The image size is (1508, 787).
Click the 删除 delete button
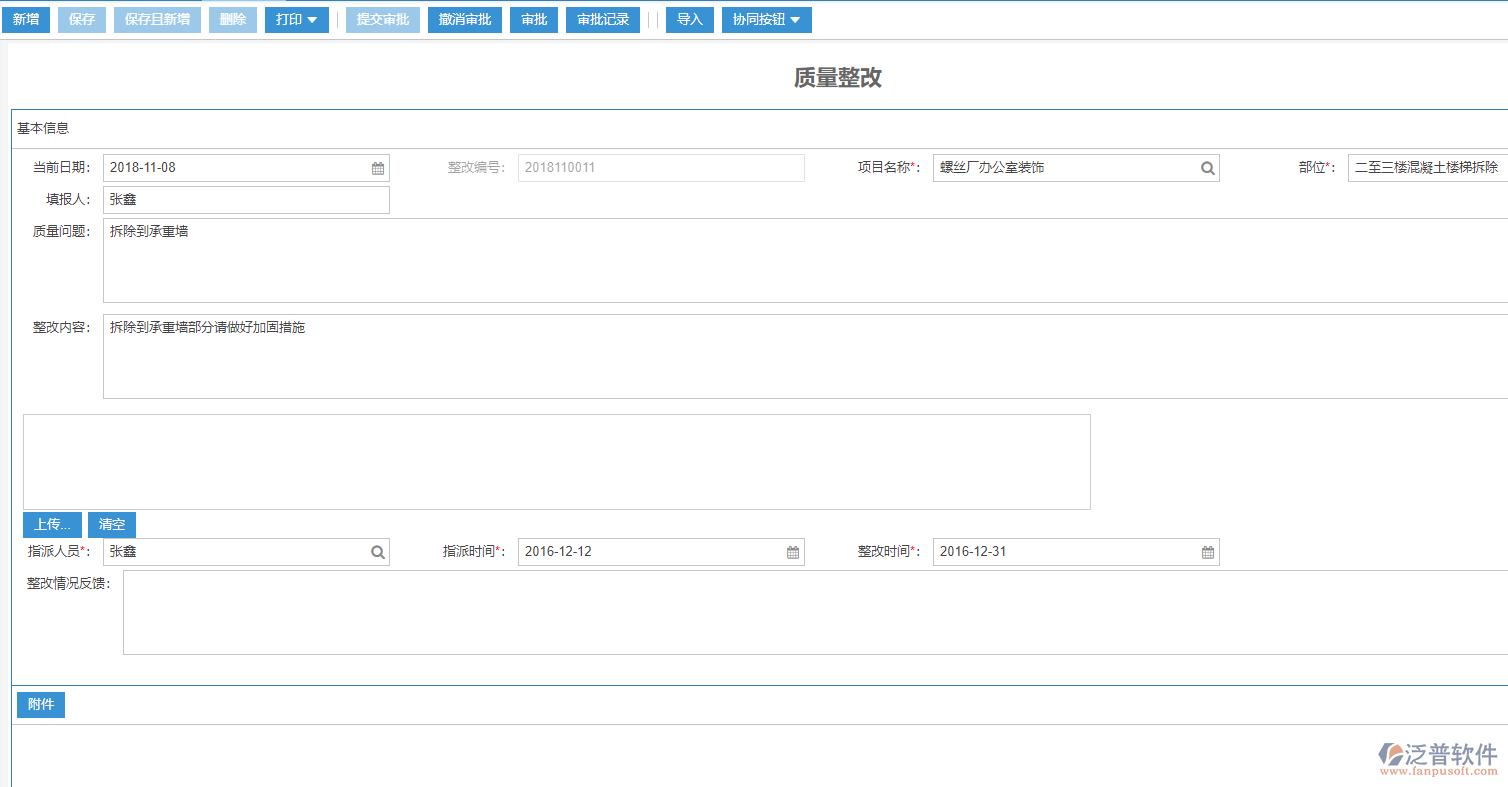point(232,19)
